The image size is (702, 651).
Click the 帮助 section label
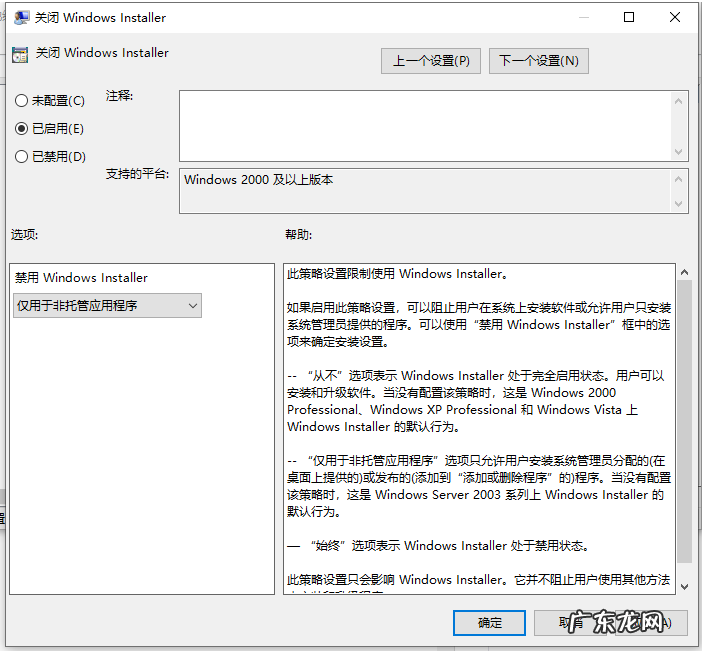click(x=299, y=234)
